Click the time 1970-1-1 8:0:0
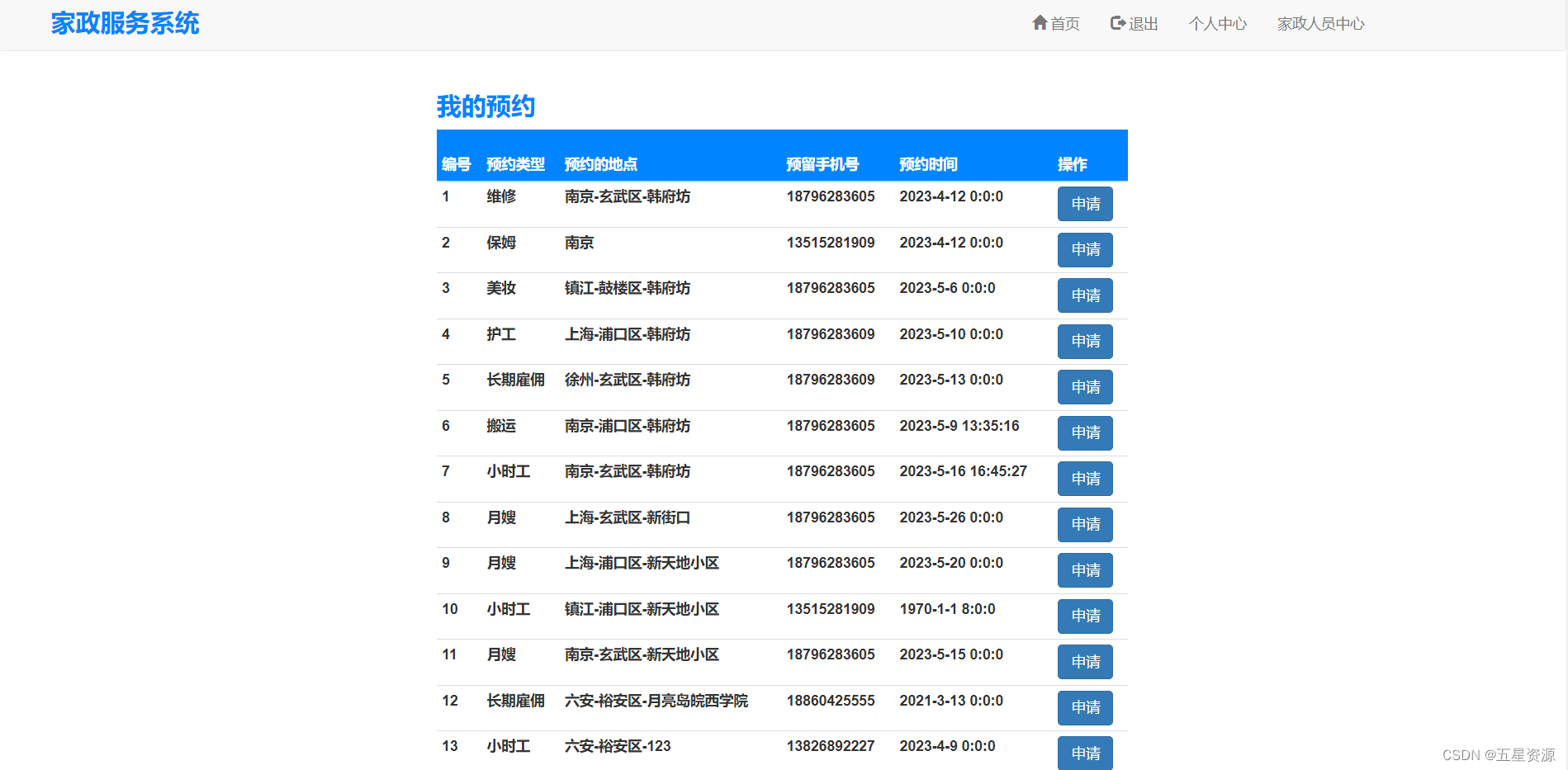Viewport: 1568px width, 770px height. click(948, 609)
